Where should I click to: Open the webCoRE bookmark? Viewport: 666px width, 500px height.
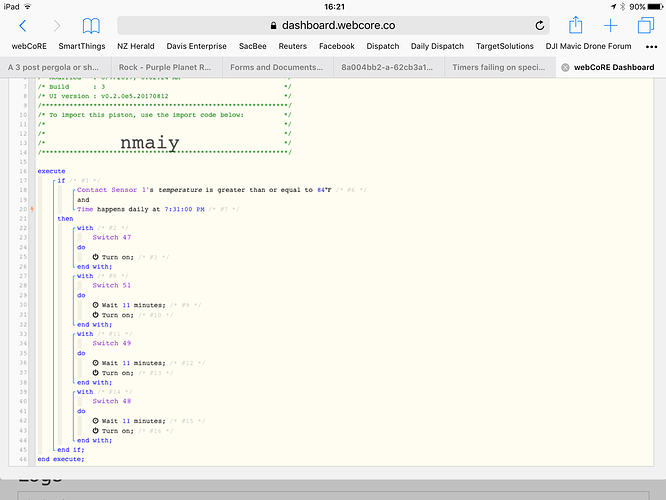tap(29, 46)
